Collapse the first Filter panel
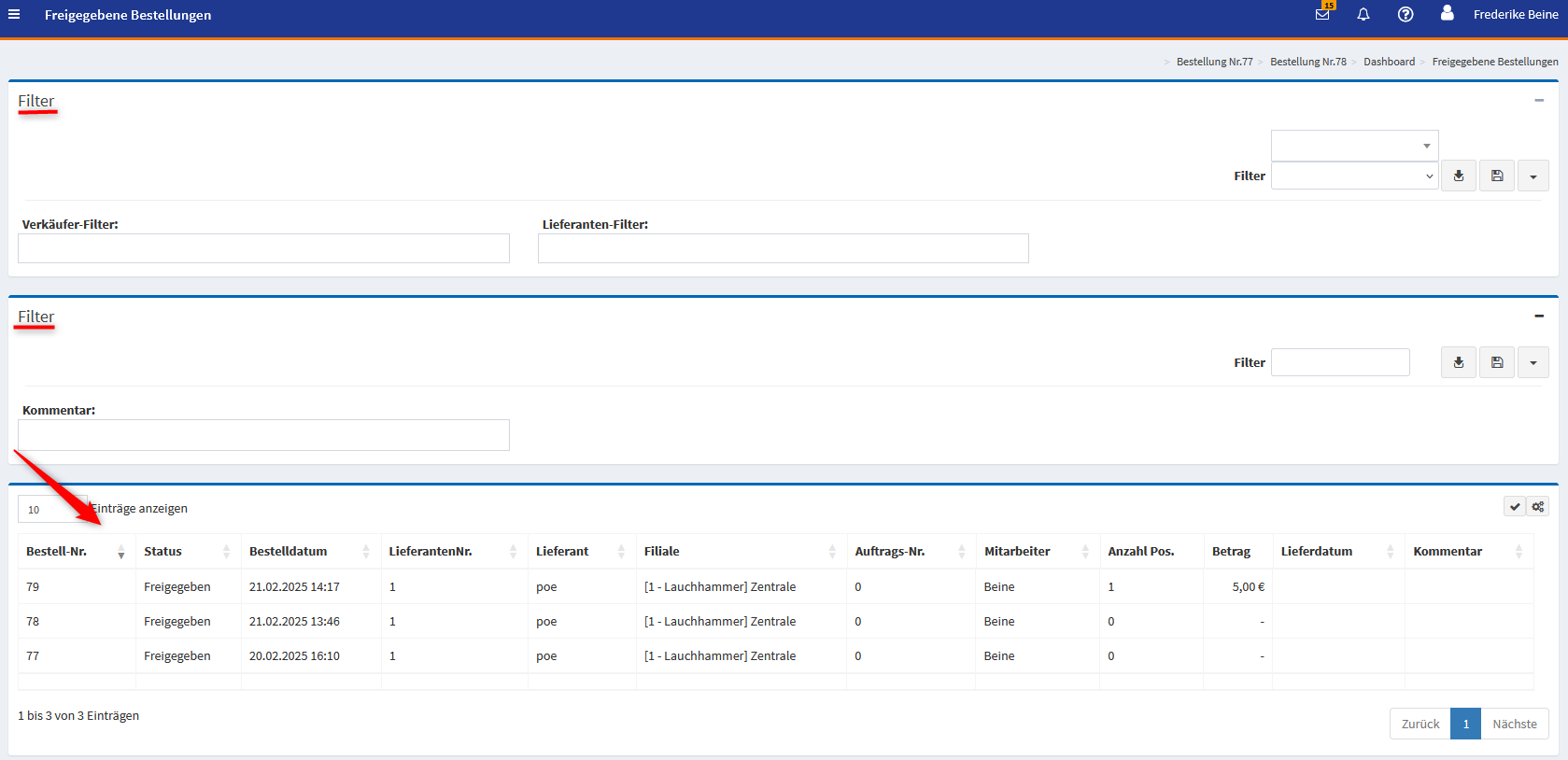Viewport: 1568px width, 760px height. [1539, 100]
